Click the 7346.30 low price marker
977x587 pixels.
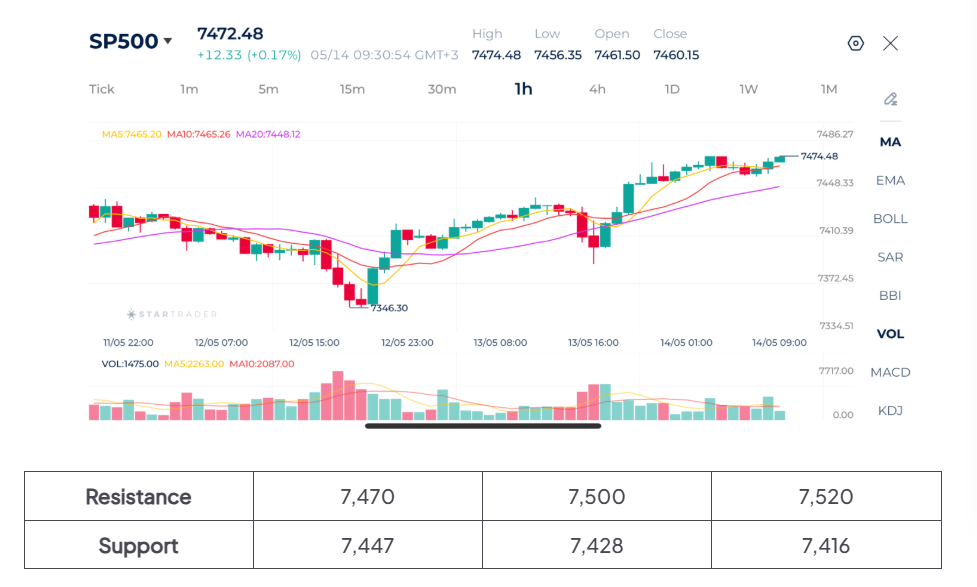389,308
